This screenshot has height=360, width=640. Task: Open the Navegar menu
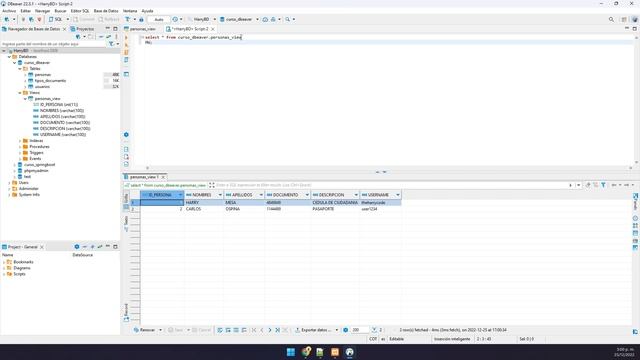point(42,11)
